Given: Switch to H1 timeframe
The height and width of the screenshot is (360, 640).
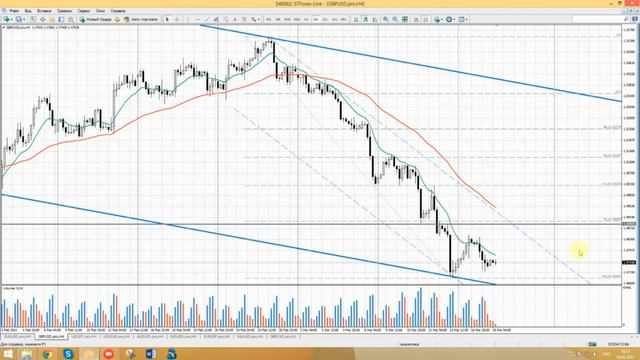Looking at the screenshot, I should (x=306, y=19).
